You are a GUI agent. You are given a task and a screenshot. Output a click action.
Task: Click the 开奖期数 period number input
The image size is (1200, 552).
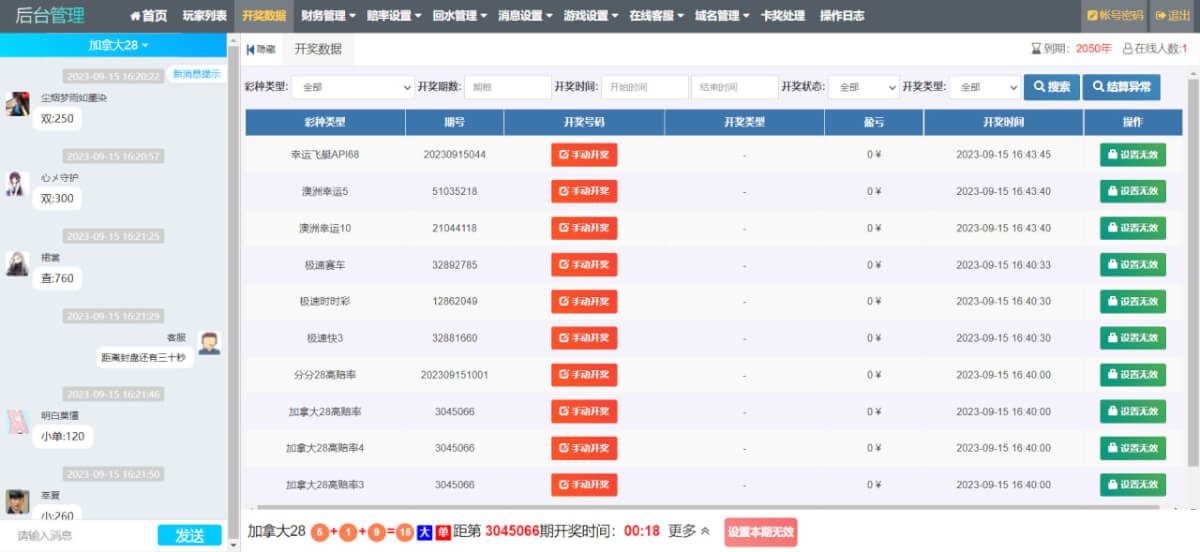pos(508,87)
